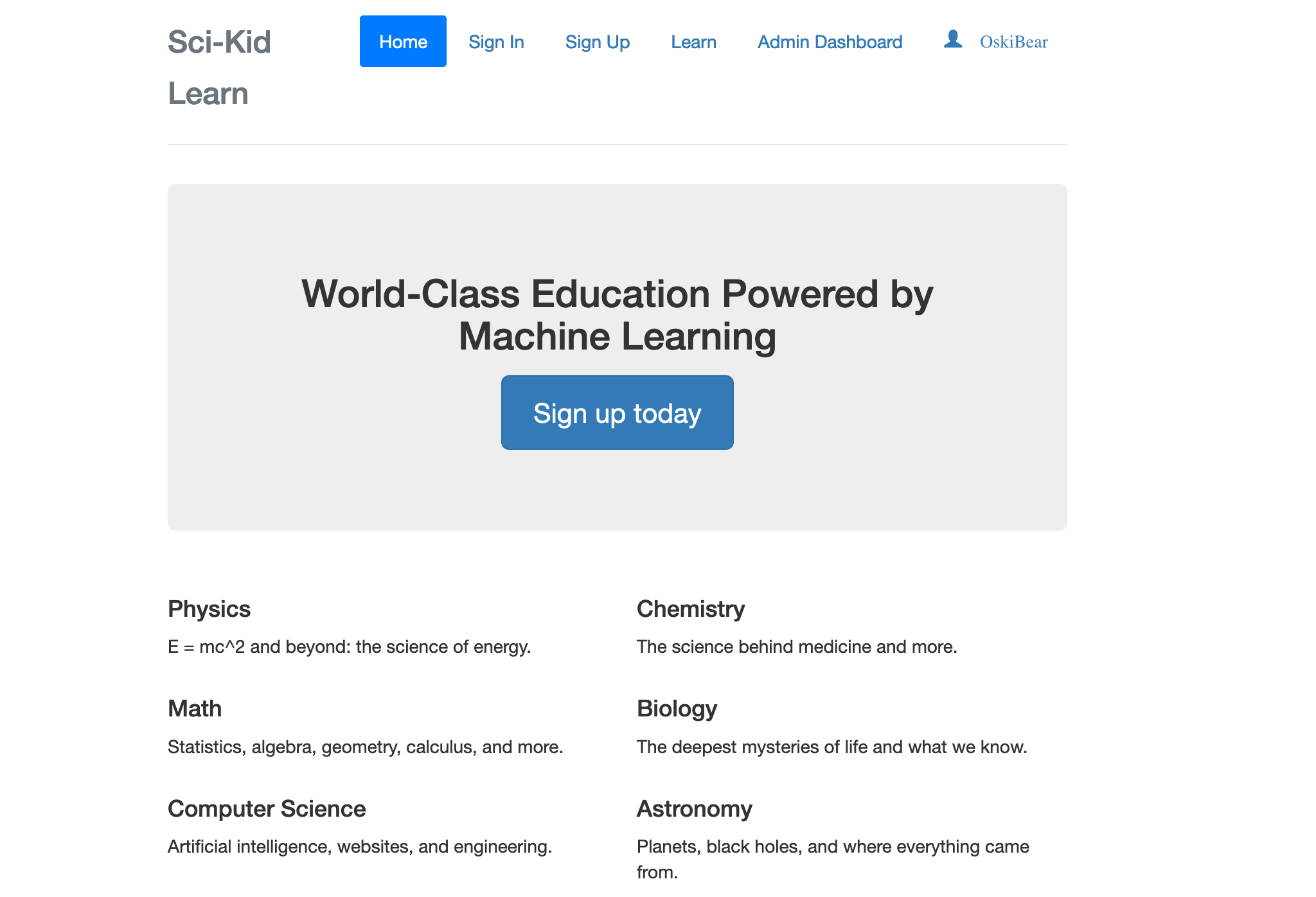This screenshot has width=1316, height=897.
Task: Select the Computer Science heading
Action: click(x=267, y=808)
